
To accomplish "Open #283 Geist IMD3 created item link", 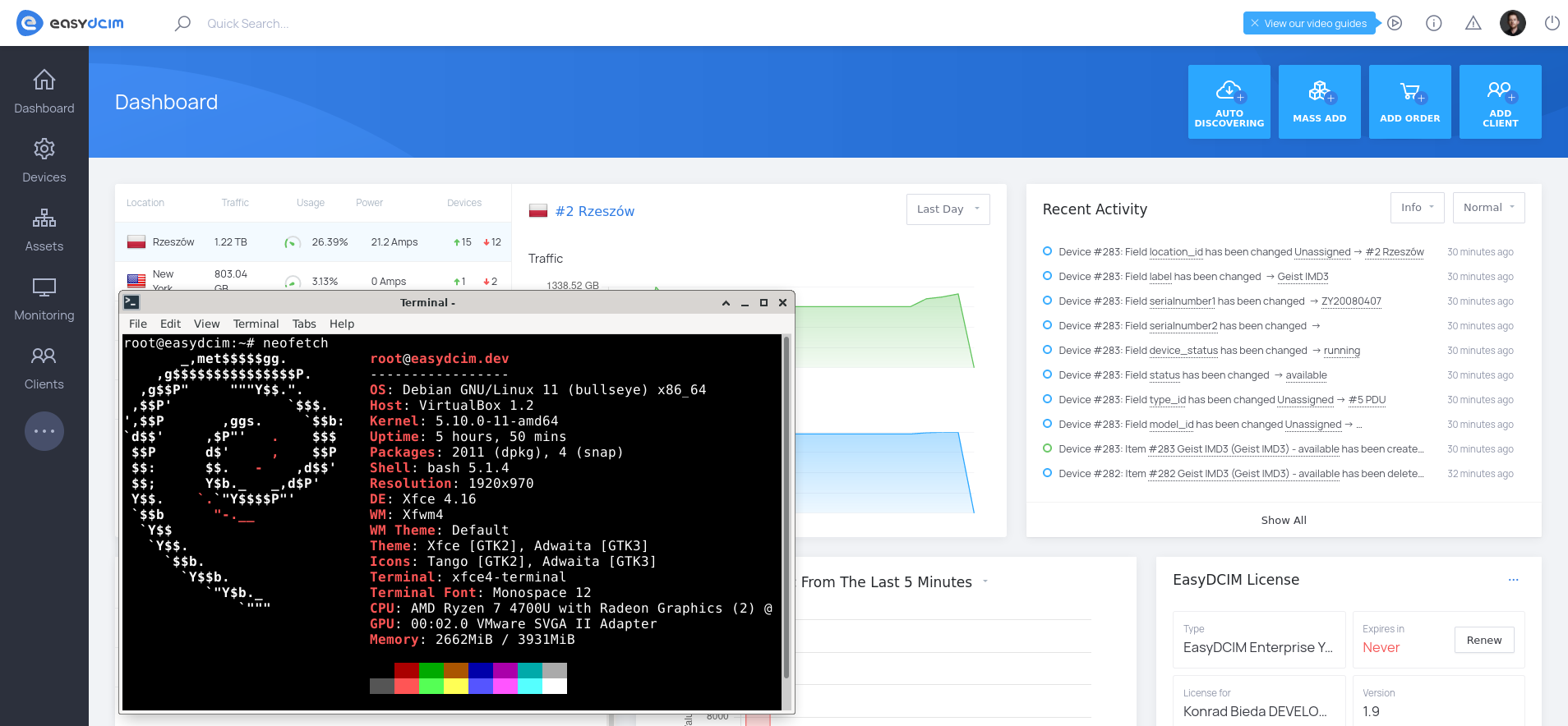I will coord(1243,449).
